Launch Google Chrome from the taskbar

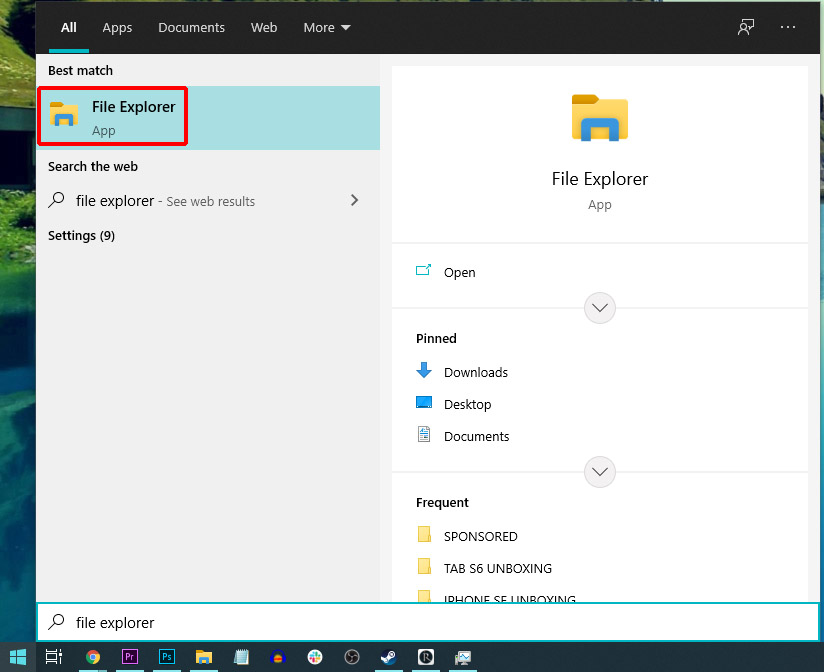click(93, 657)
